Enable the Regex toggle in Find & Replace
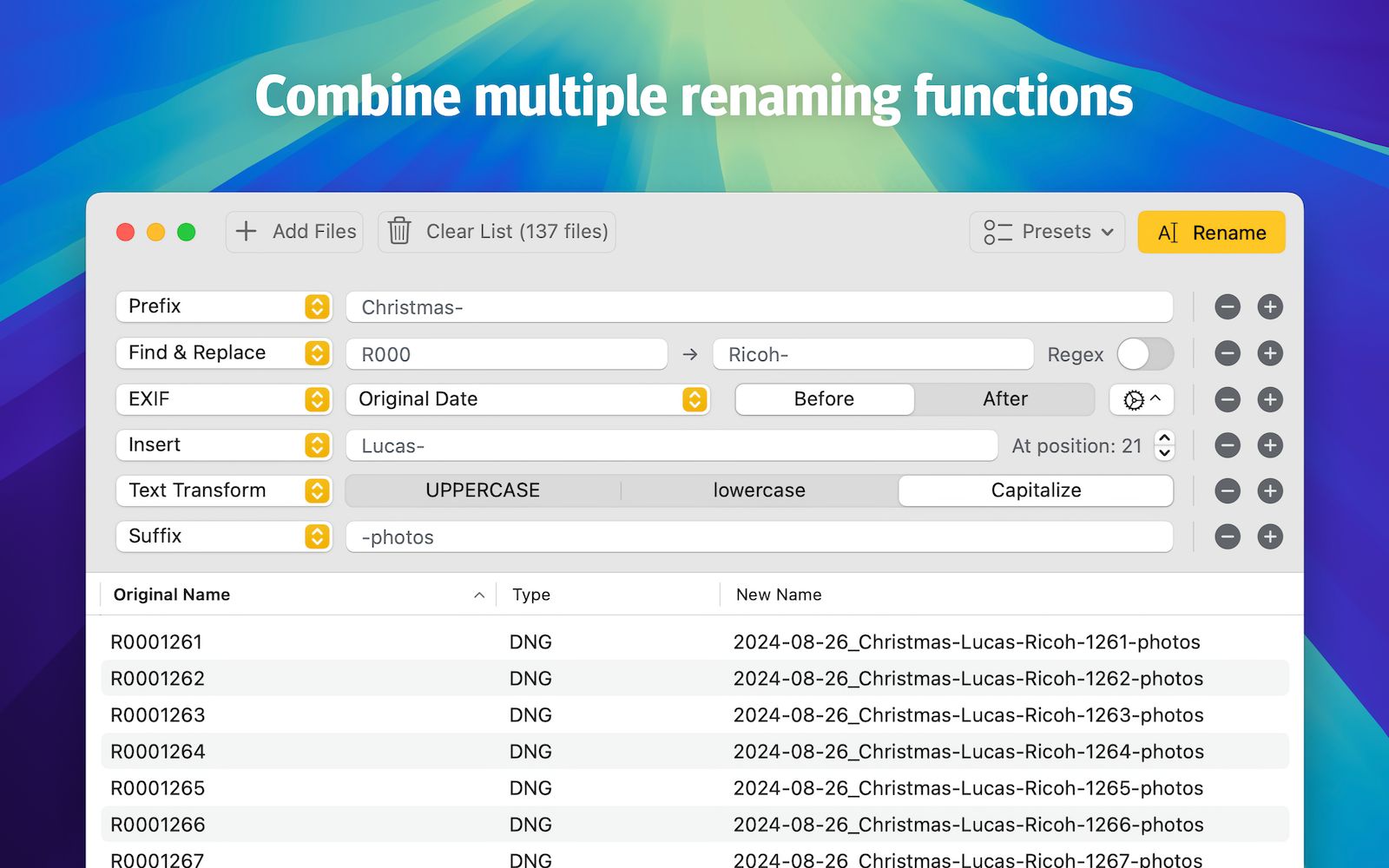The height and width of the screenshot is (868, 1389). coord(1145,354)
